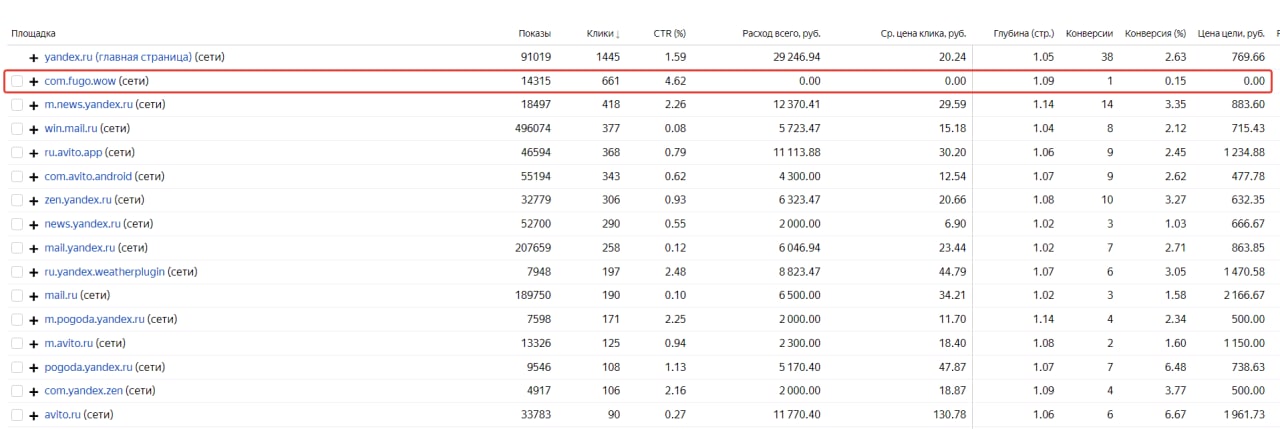Select the 130.78 average click price cell
1280x429 pixels.
click(x=950, y=415)
